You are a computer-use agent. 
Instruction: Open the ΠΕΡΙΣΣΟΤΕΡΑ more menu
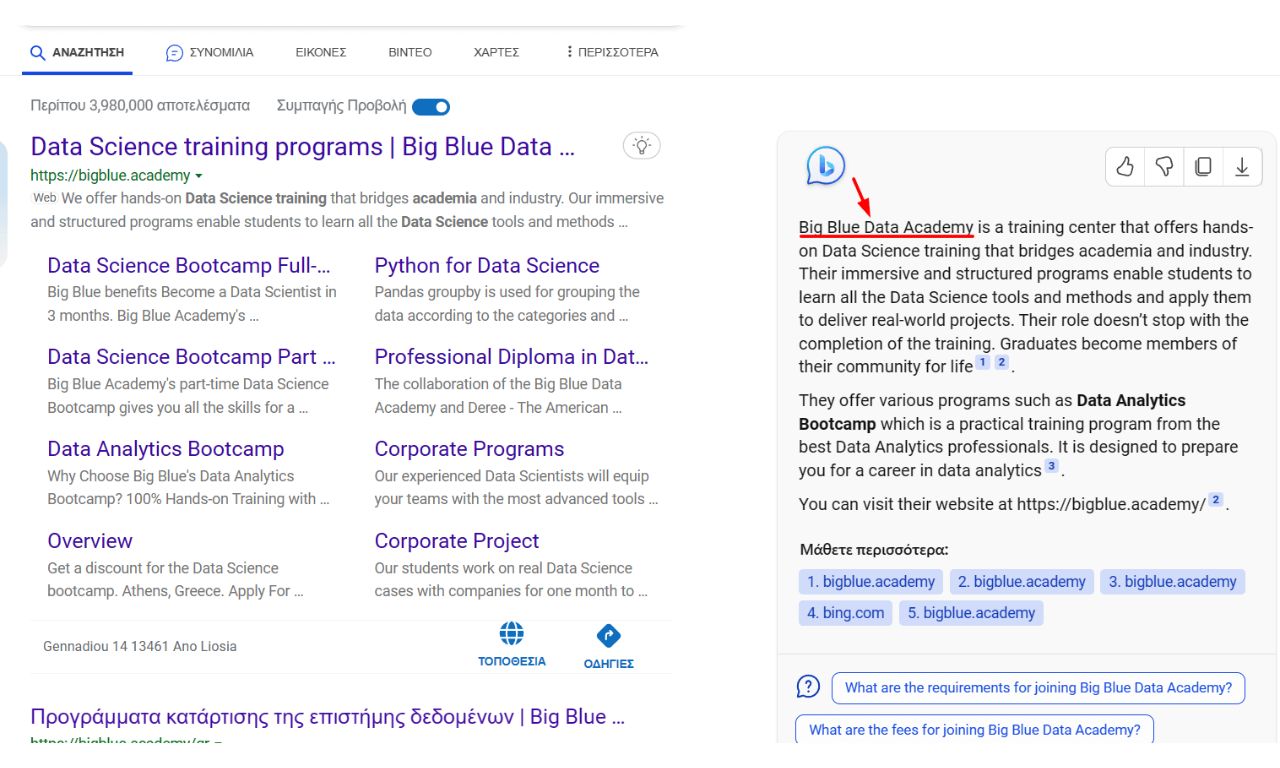(612, 52)
